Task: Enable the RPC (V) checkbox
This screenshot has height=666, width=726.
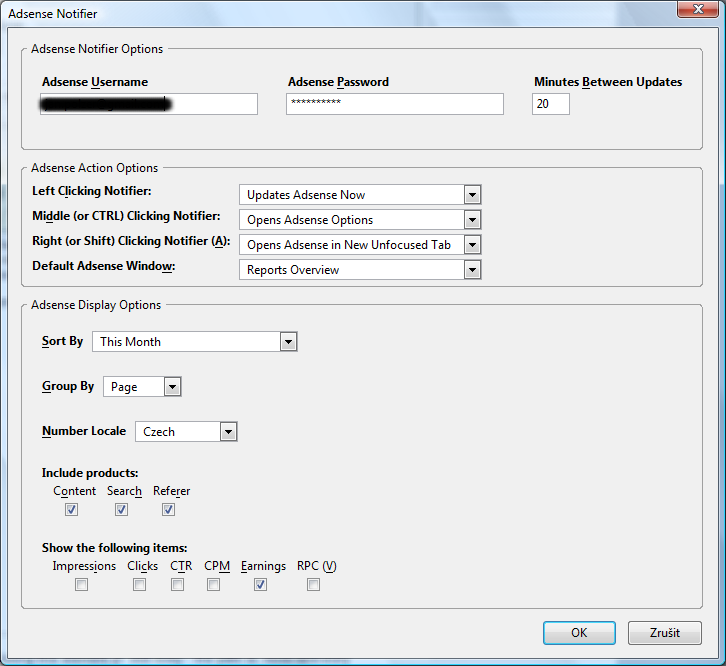Action: [313, 584]
